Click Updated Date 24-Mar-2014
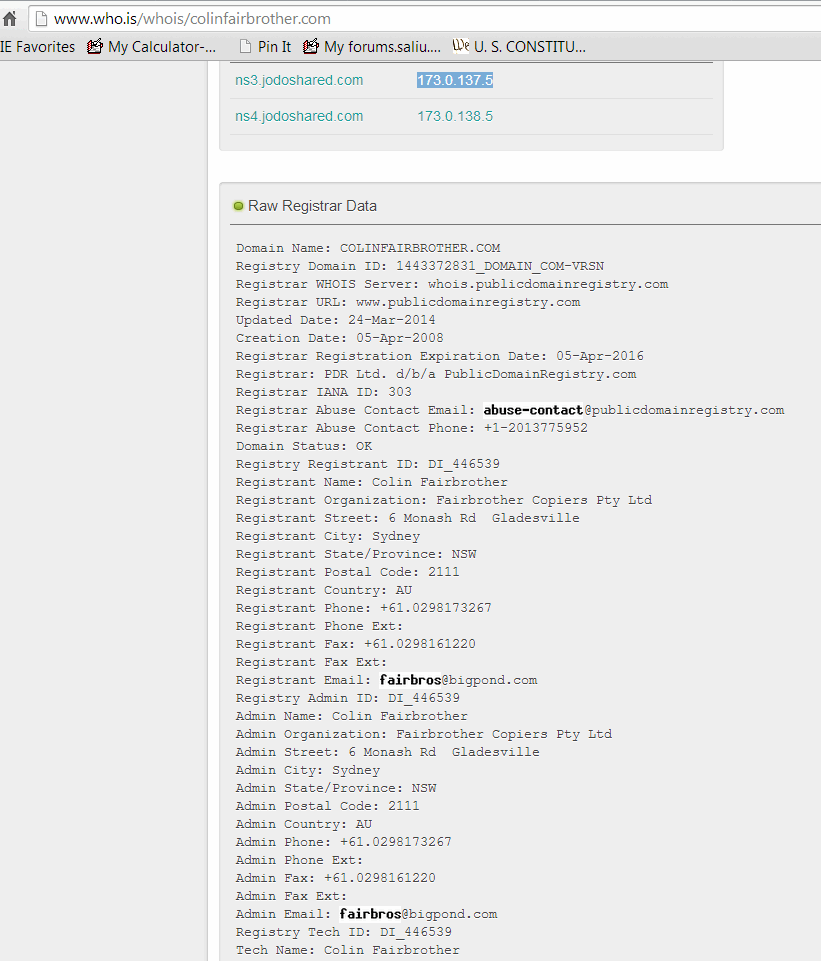The height and width of the screenshot is (961, 821). 336,320
